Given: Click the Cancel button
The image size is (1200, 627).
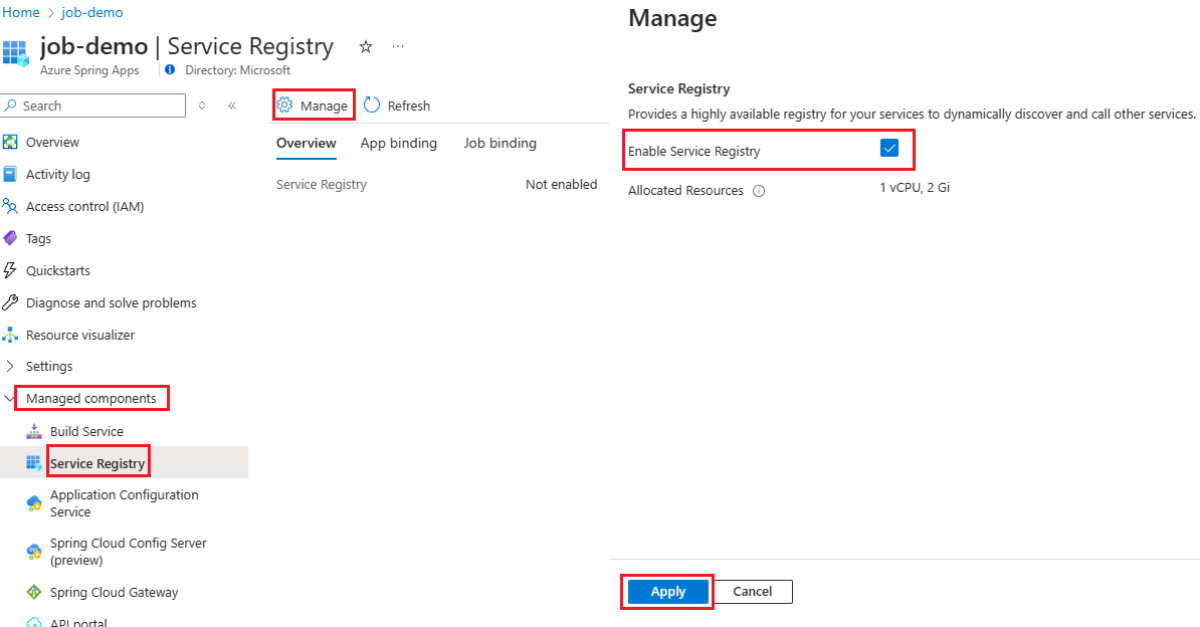Looking at the screenshot, I should pos(752,591).
